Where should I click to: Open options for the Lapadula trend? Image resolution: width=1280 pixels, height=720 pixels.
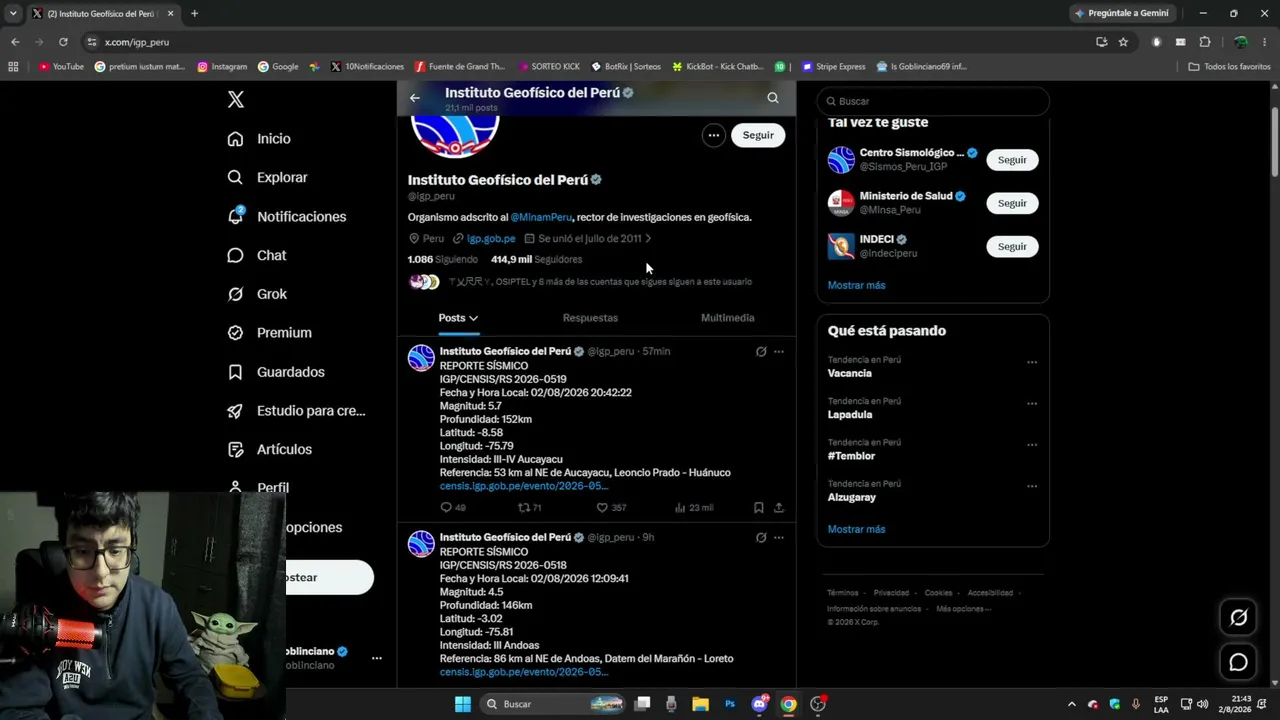tap(1032, 404)
